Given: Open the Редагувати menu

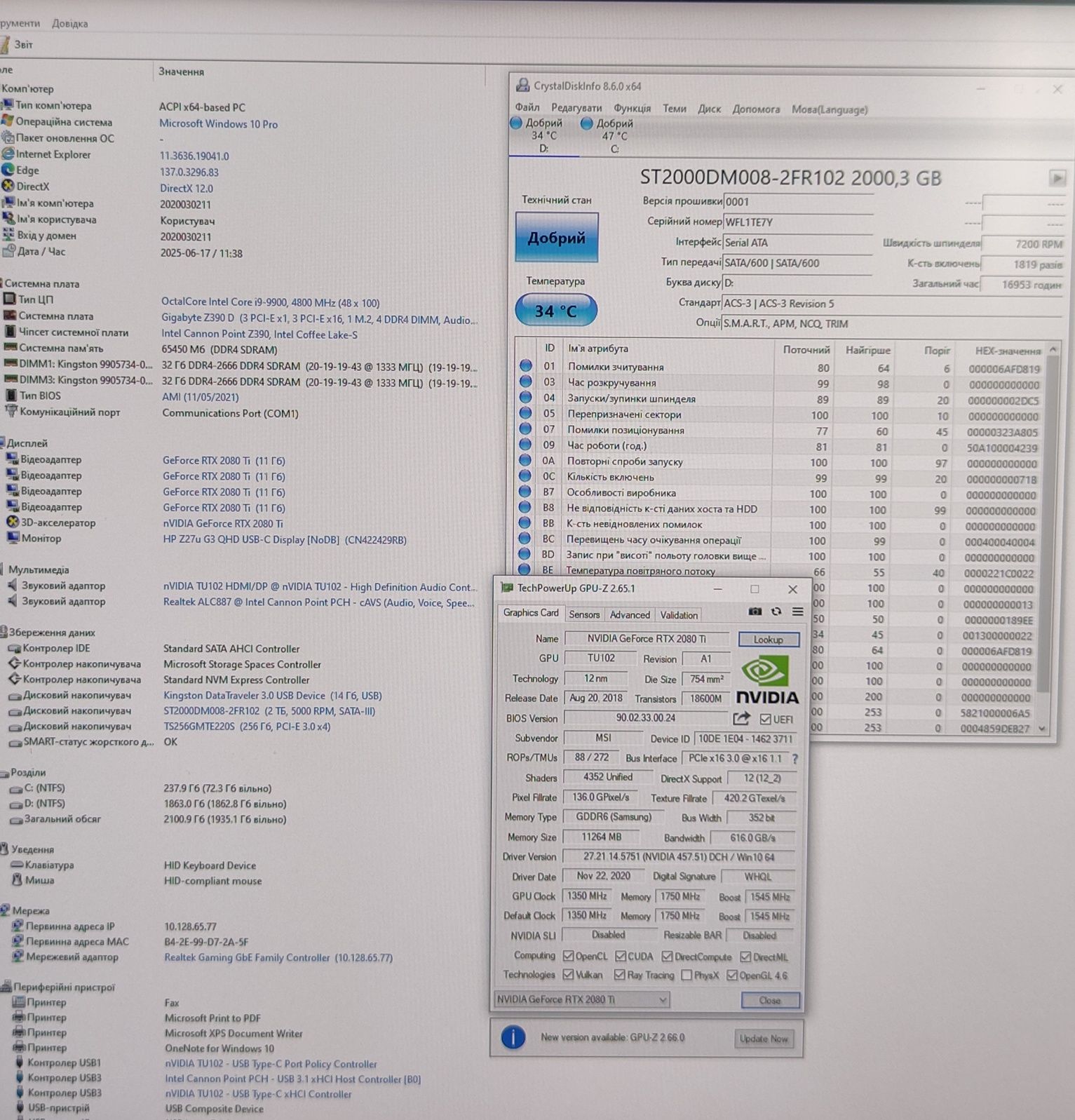Looking at the screenshot, I should 576,108.
